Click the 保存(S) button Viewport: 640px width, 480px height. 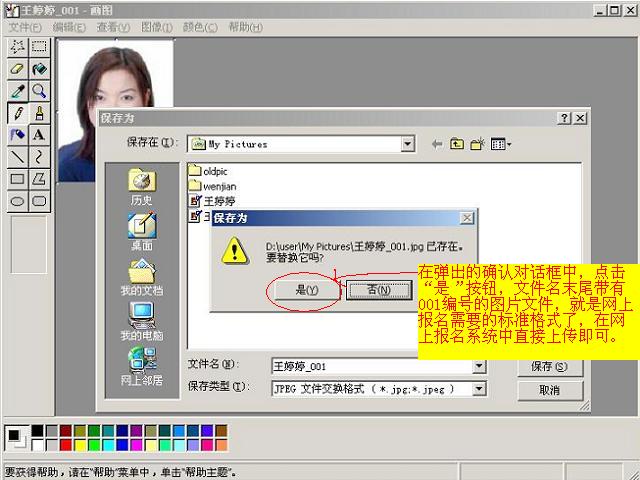(550, 367)
